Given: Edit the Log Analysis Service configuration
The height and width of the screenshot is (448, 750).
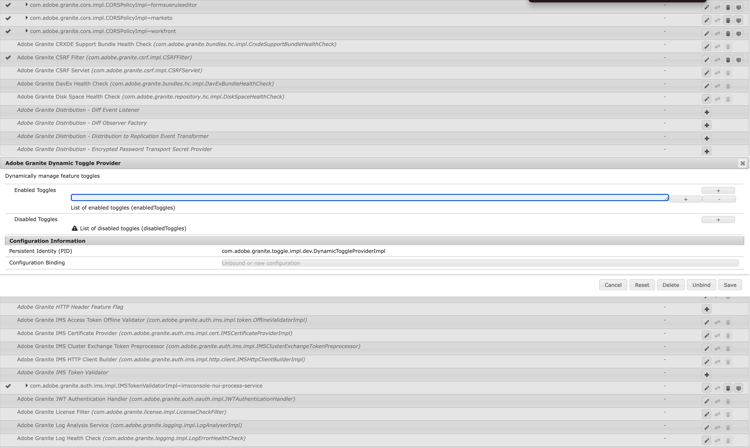Looking at the screenshot, I should tap(706, 427).
